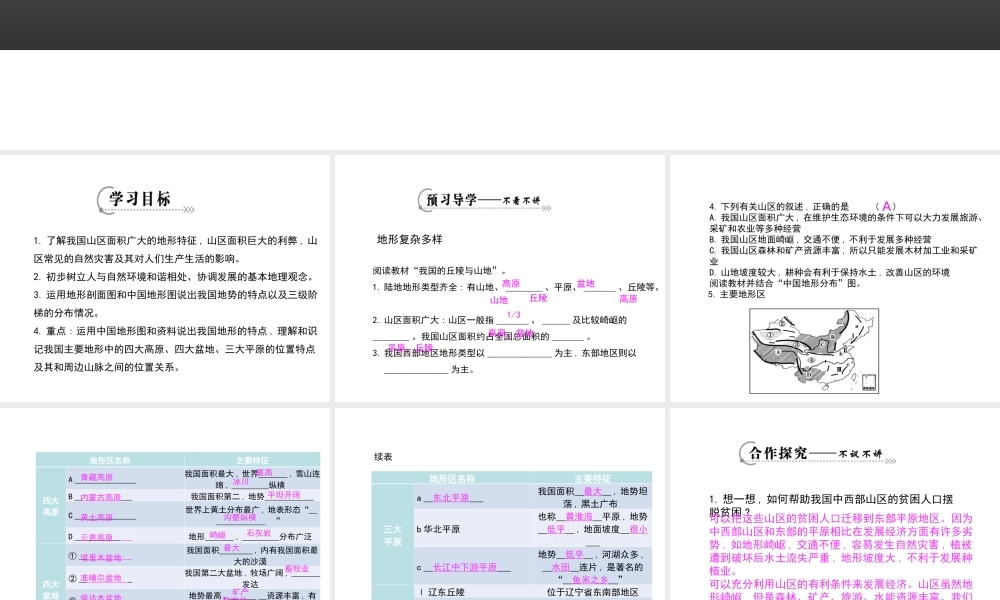Open the 合作探究 slide thumbnail
The width and height of the screenshot is (1000, 600).
pyautogui.click(x=835, y=504)
